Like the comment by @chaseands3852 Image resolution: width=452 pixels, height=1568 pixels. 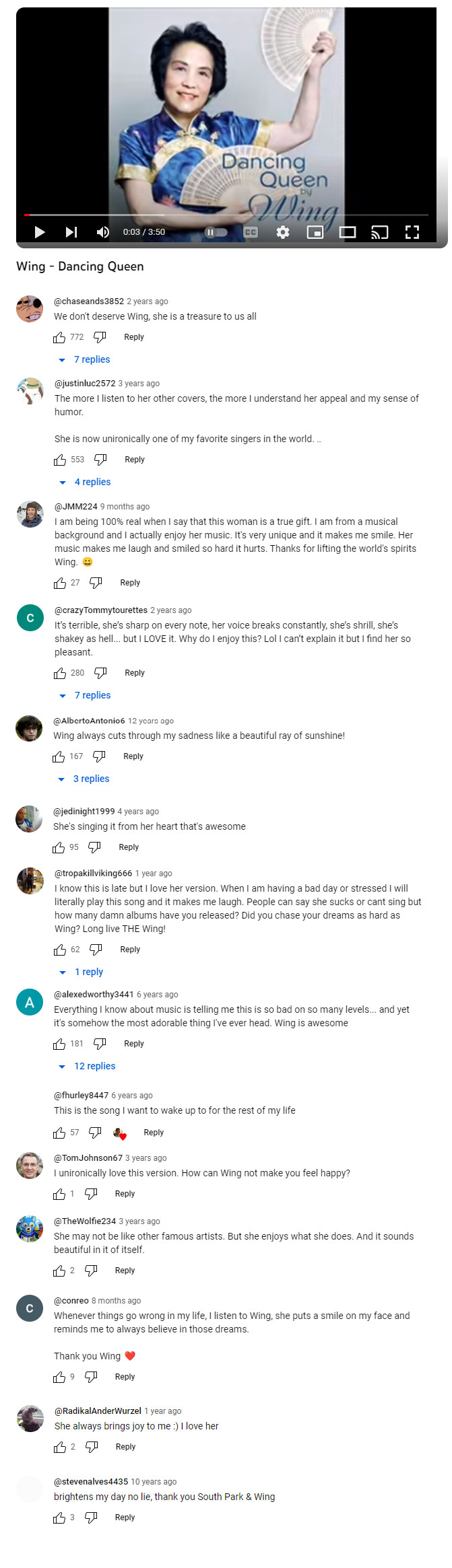60,337
